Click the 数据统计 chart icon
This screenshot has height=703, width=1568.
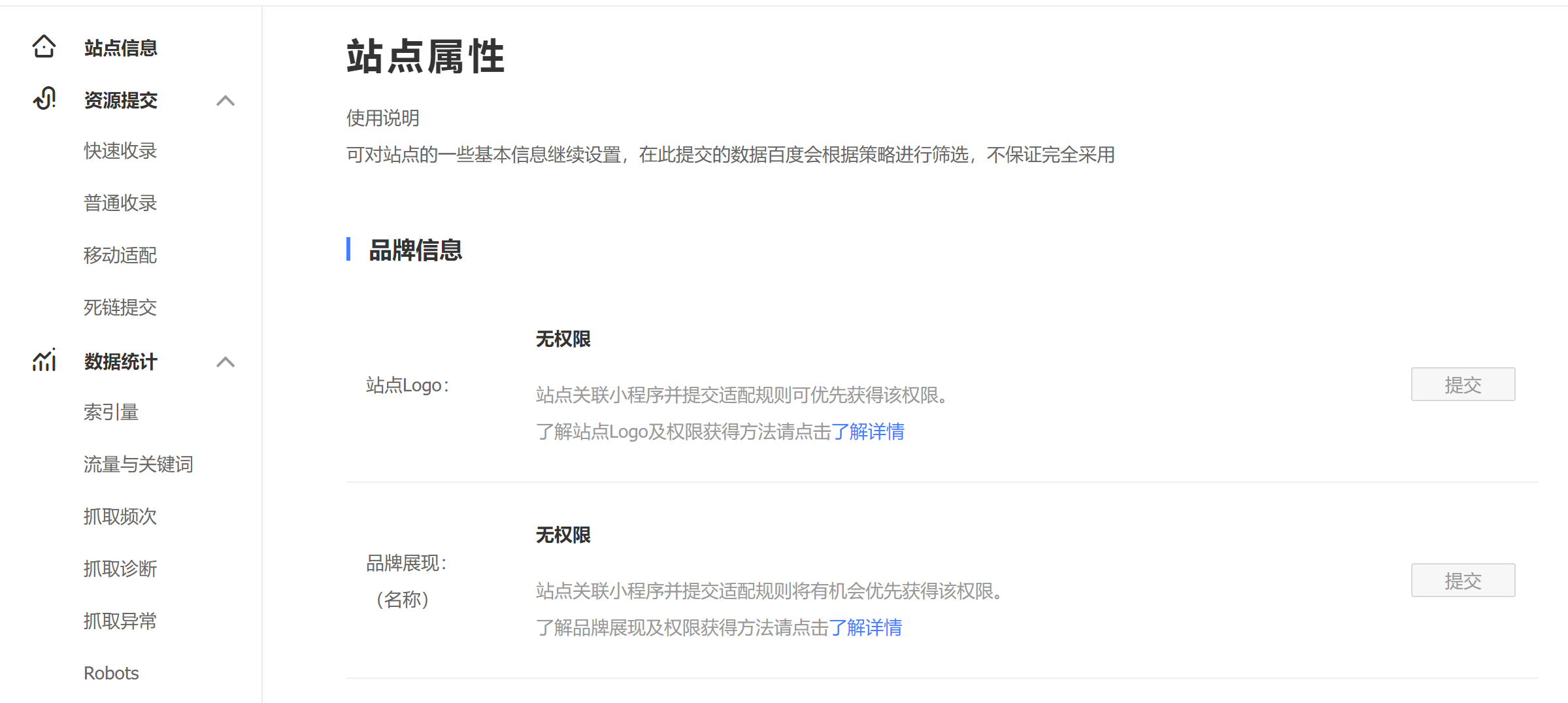coord(44,361)
